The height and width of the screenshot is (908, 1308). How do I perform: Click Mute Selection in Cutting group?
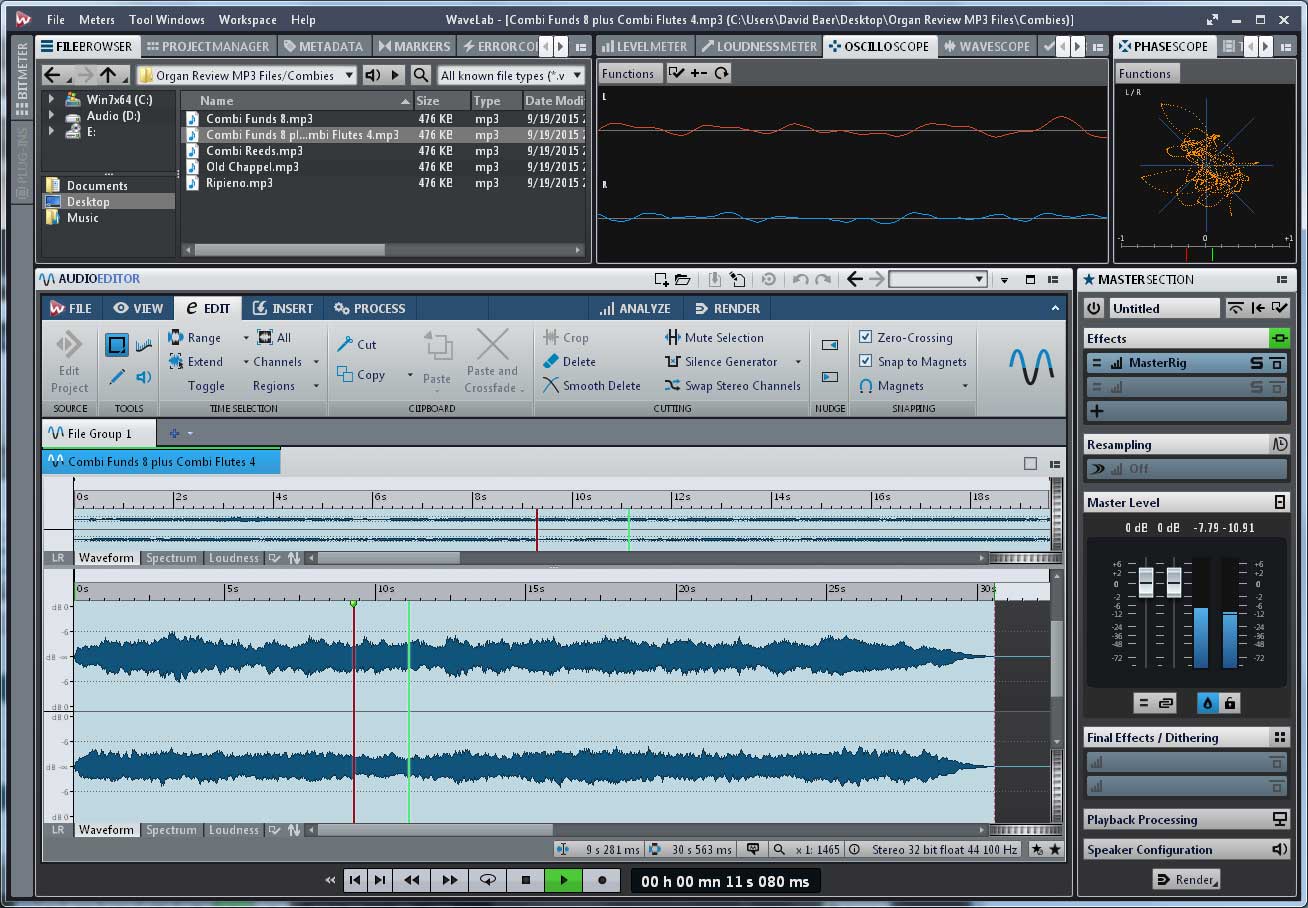tap(714, 338)
